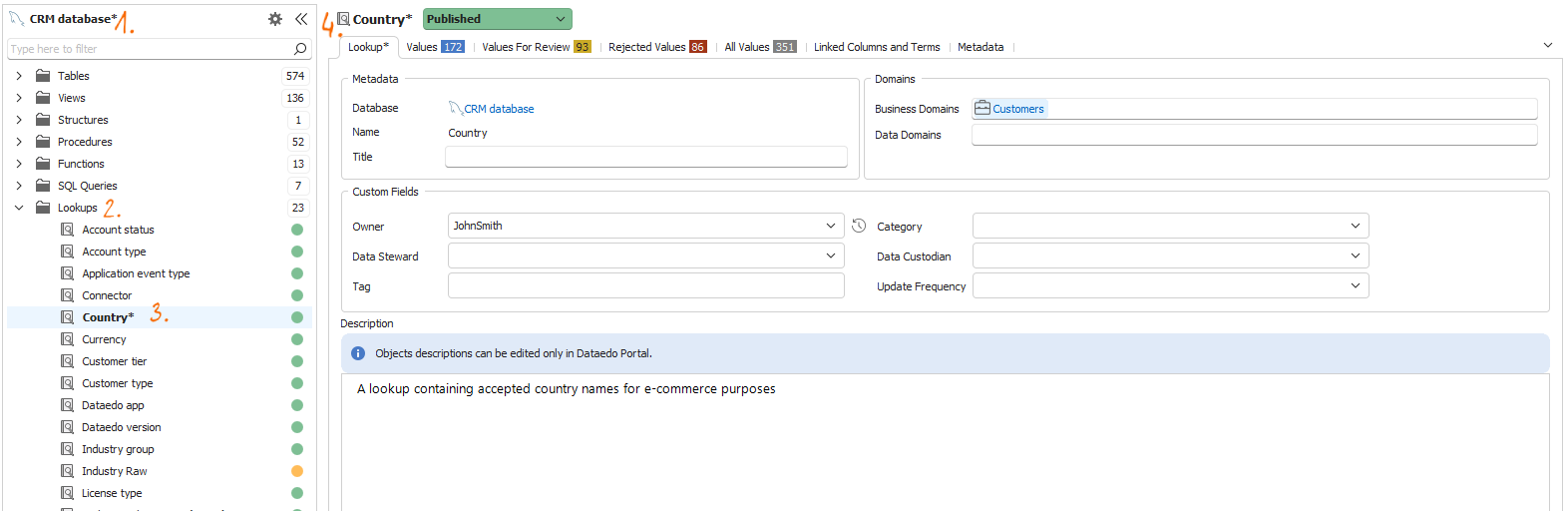Viewport: 1568px width, 511px height.
Task: Open the Update Frequency dropdown
Action: (x=1355, y=286)
